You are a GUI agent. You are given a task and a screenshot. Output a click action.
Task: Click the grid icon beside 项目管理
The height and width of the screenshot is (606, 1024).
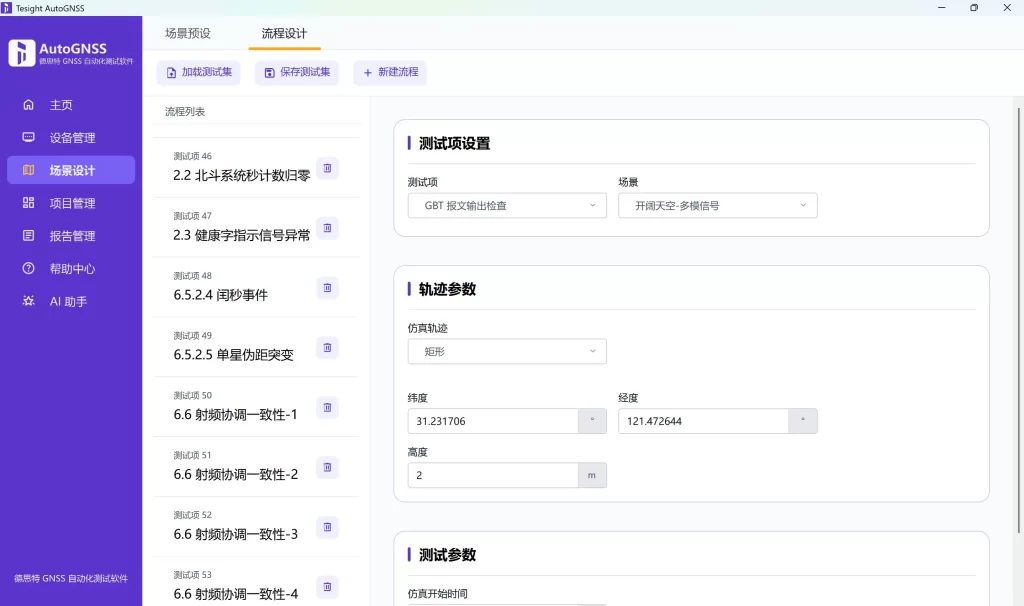tap(28, 202)
